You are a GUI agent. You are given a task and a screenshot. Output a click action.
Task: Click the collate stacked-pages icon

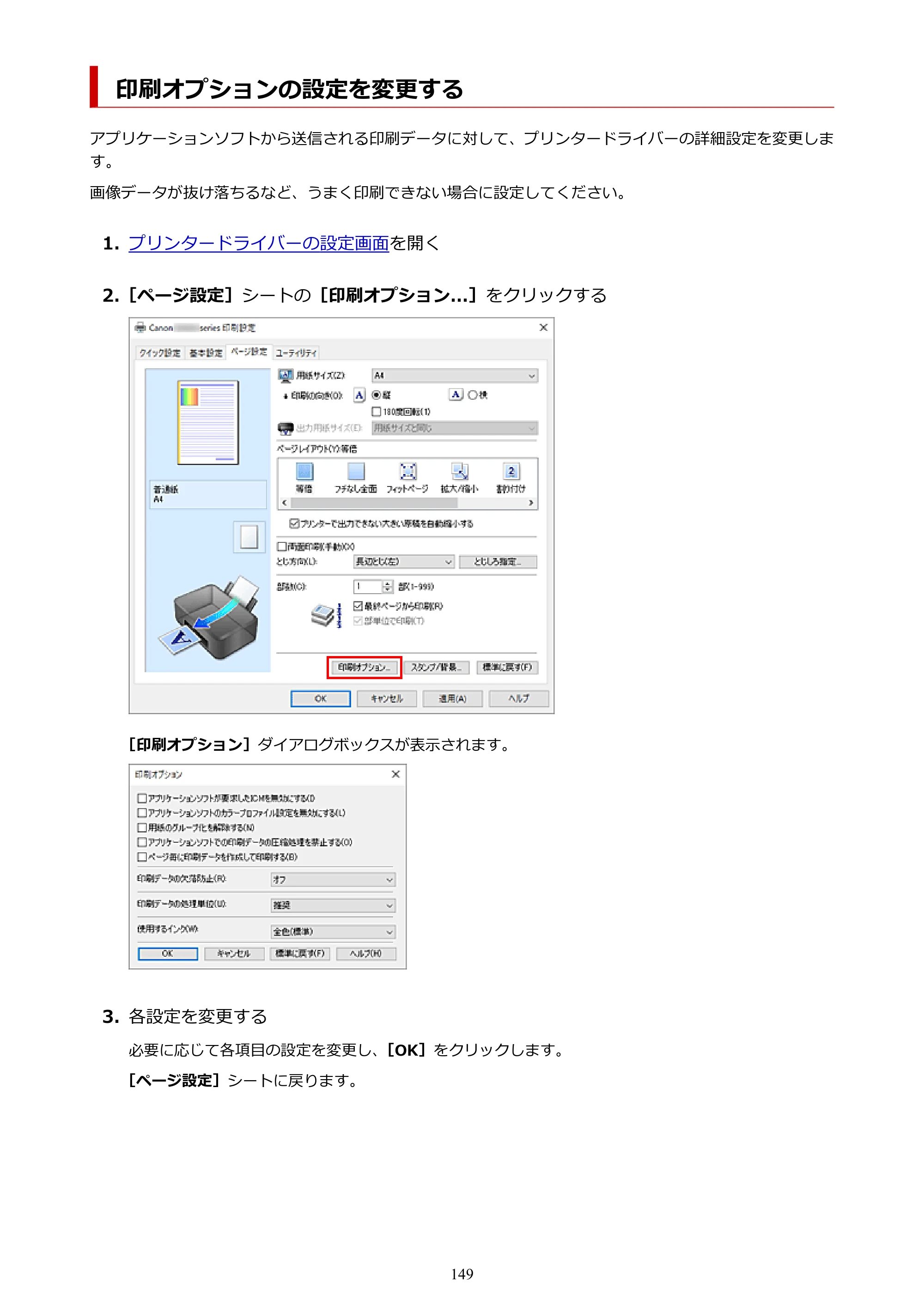click(326, 616)
